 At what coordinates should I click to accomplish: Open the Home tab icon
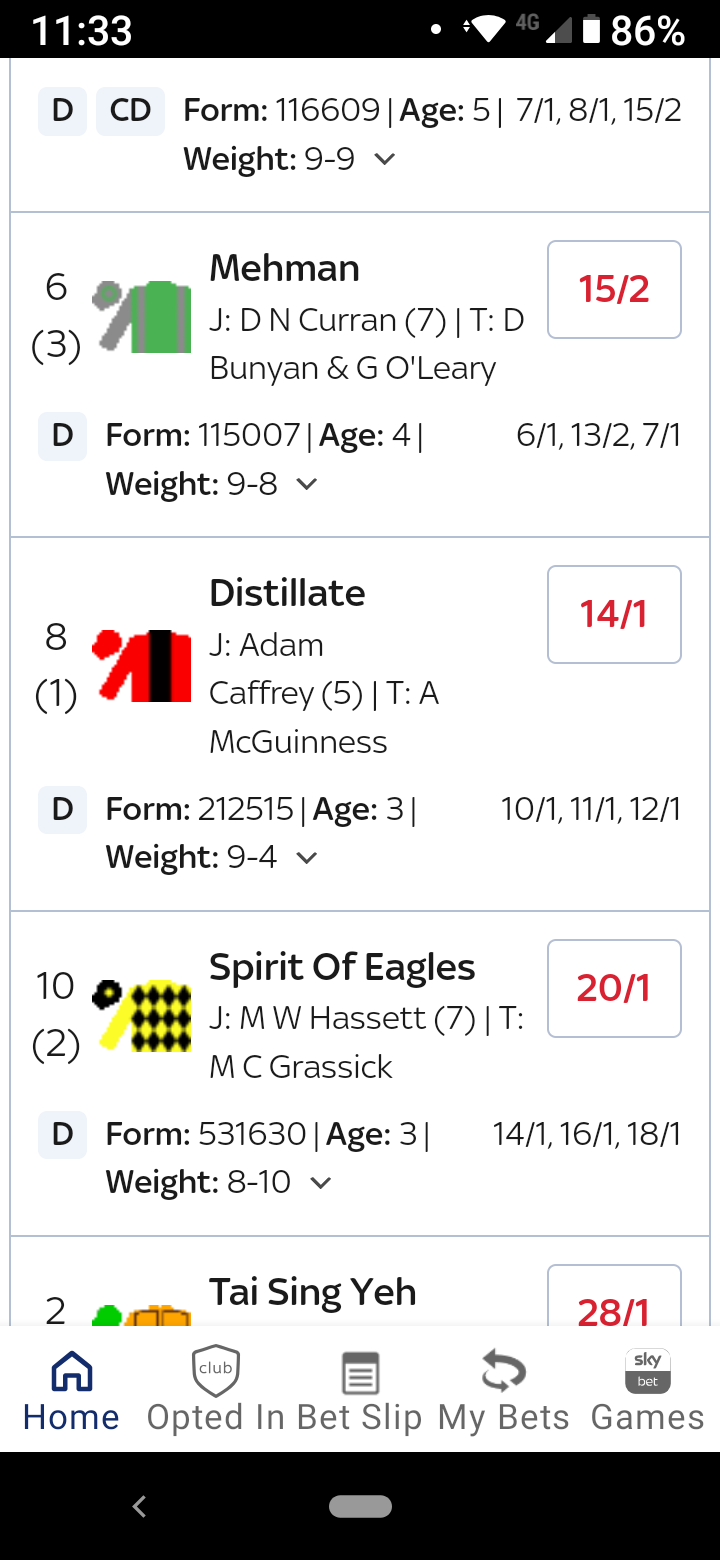[71, 1372]
